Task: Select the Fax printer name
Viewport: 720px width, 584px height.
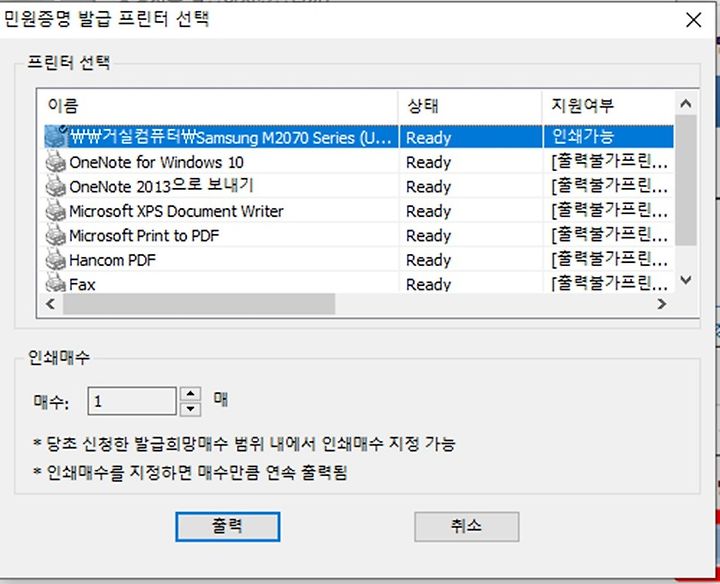Action: click(82, 284)
